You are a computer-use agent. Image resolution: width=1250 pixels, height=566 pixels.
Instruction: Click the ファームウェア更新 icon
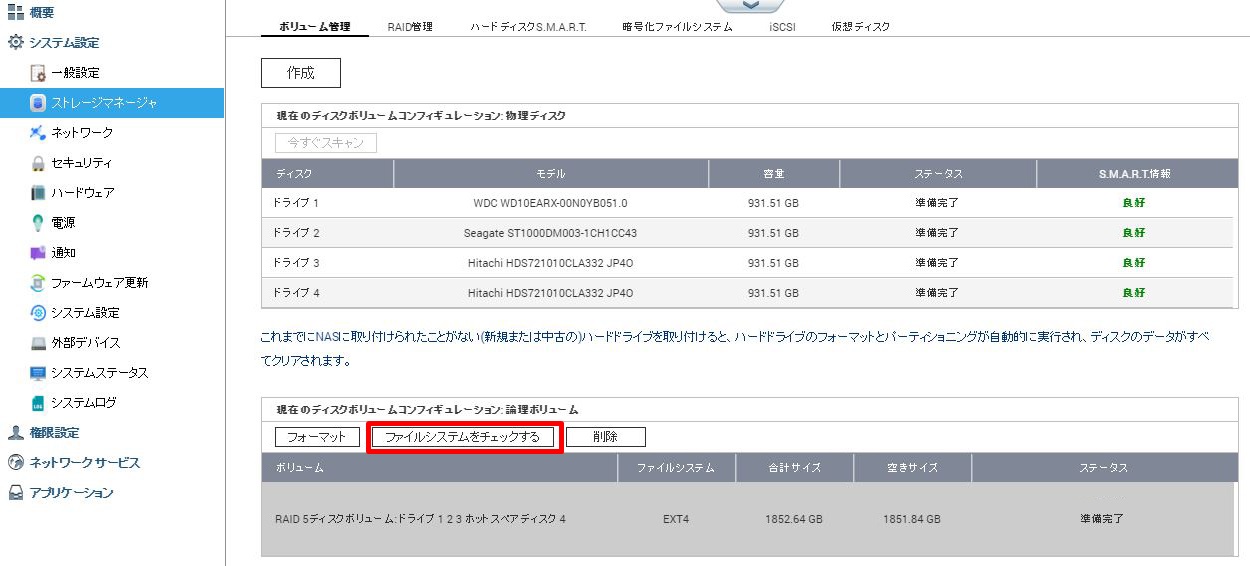tap(38, 283)
